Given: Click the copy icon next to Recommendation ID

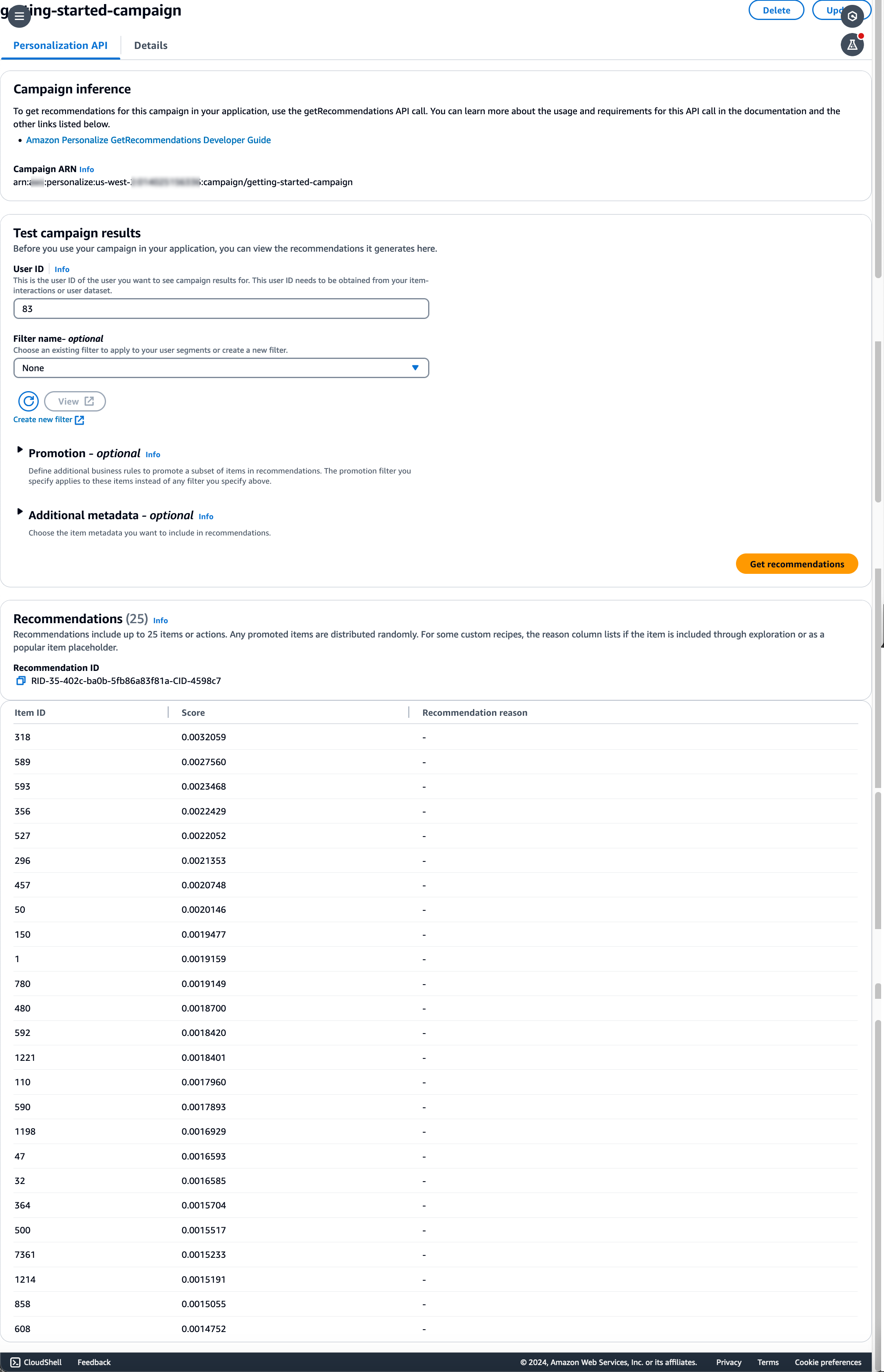Looking at the screenshot, I should coord(20,681).
